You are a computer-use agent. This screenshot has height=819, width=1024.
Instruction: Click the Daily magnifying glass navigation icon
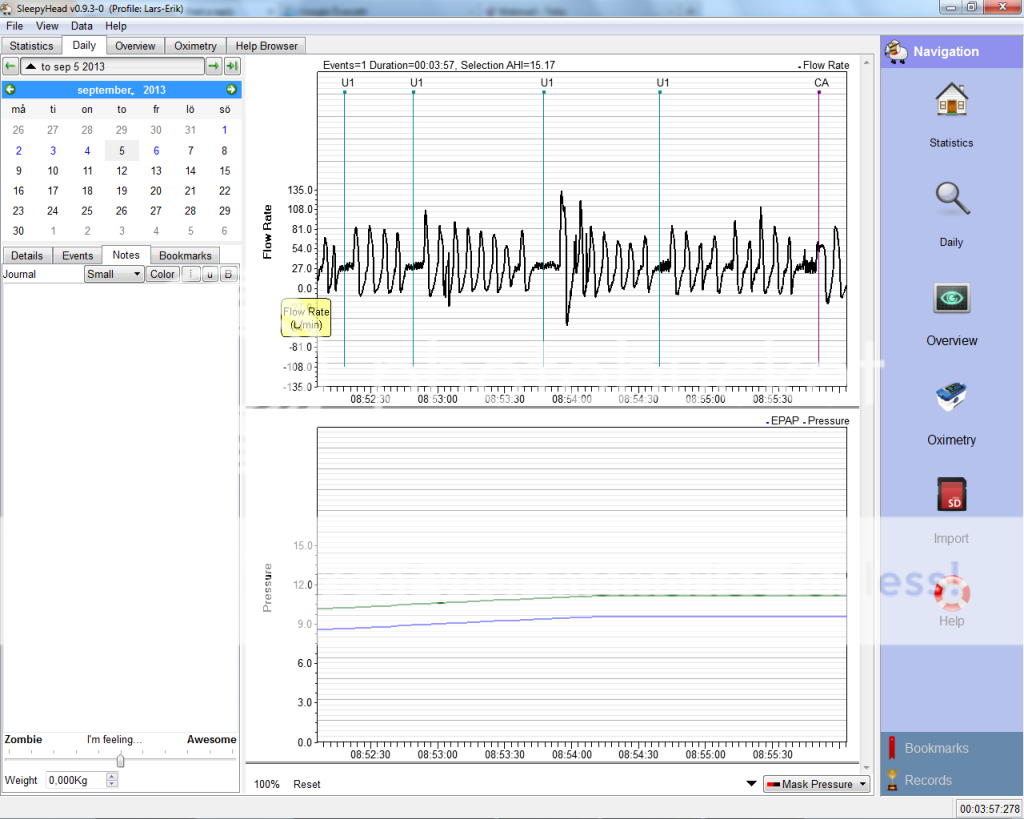tap(950, 201)
